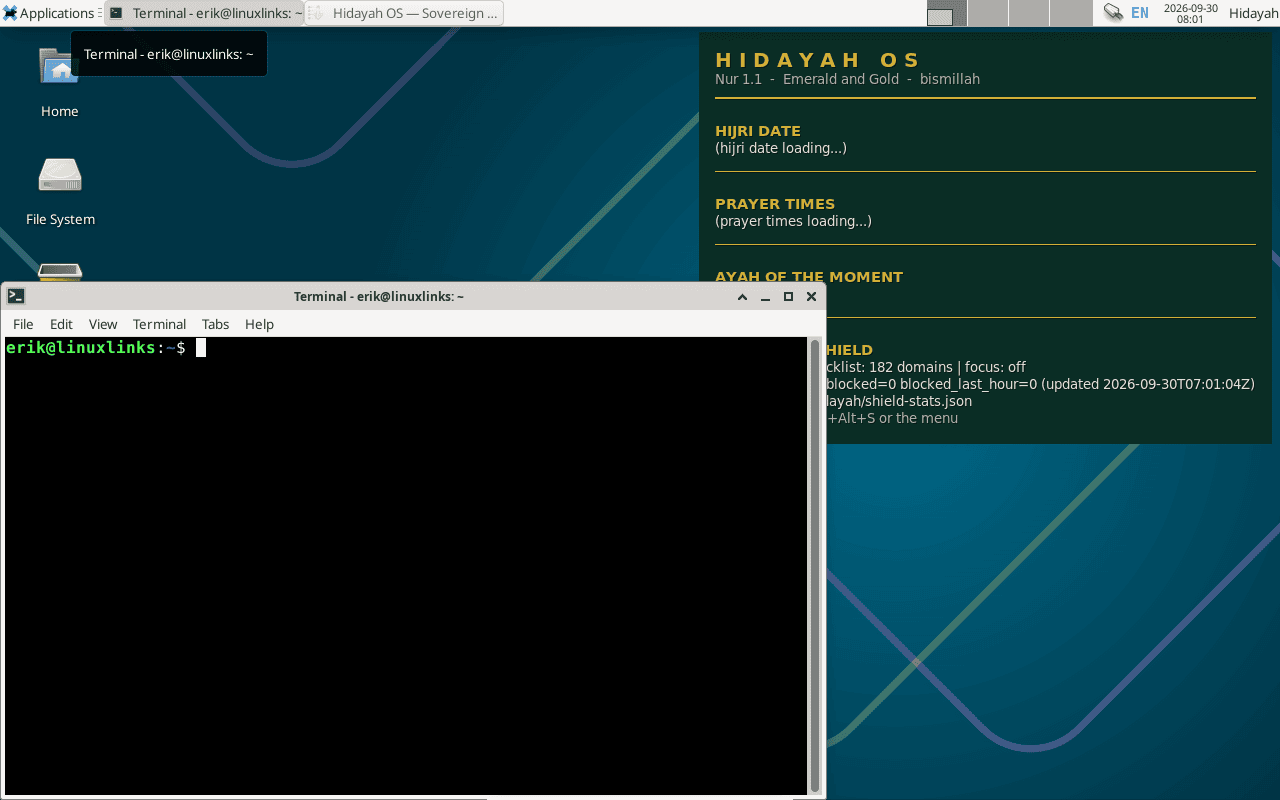The width and height of the screenshot is (1280, 800).
Task: Click the network connection tray icon
Action: [1112, 13]
